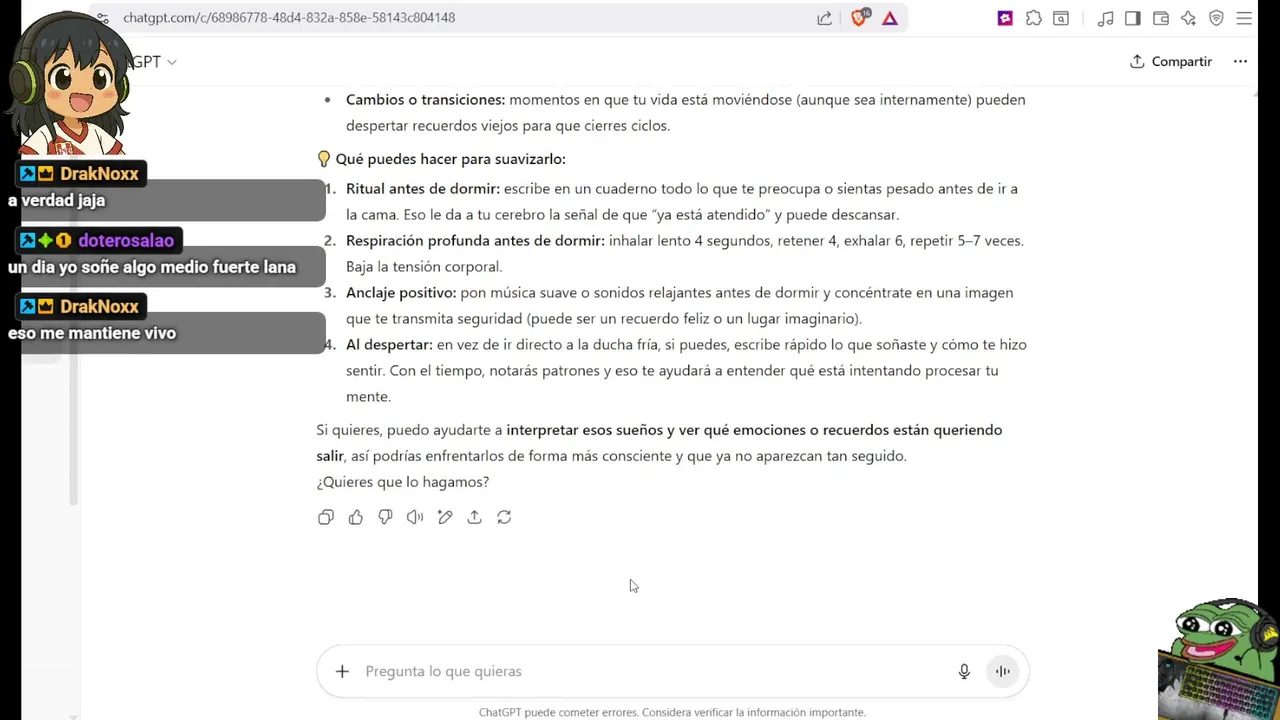The height and width of the screenshot is (720, 1280).
Task: Click 'Qué puedes hacer para suavizarlo:' heading
Action: tap(450, 158)
